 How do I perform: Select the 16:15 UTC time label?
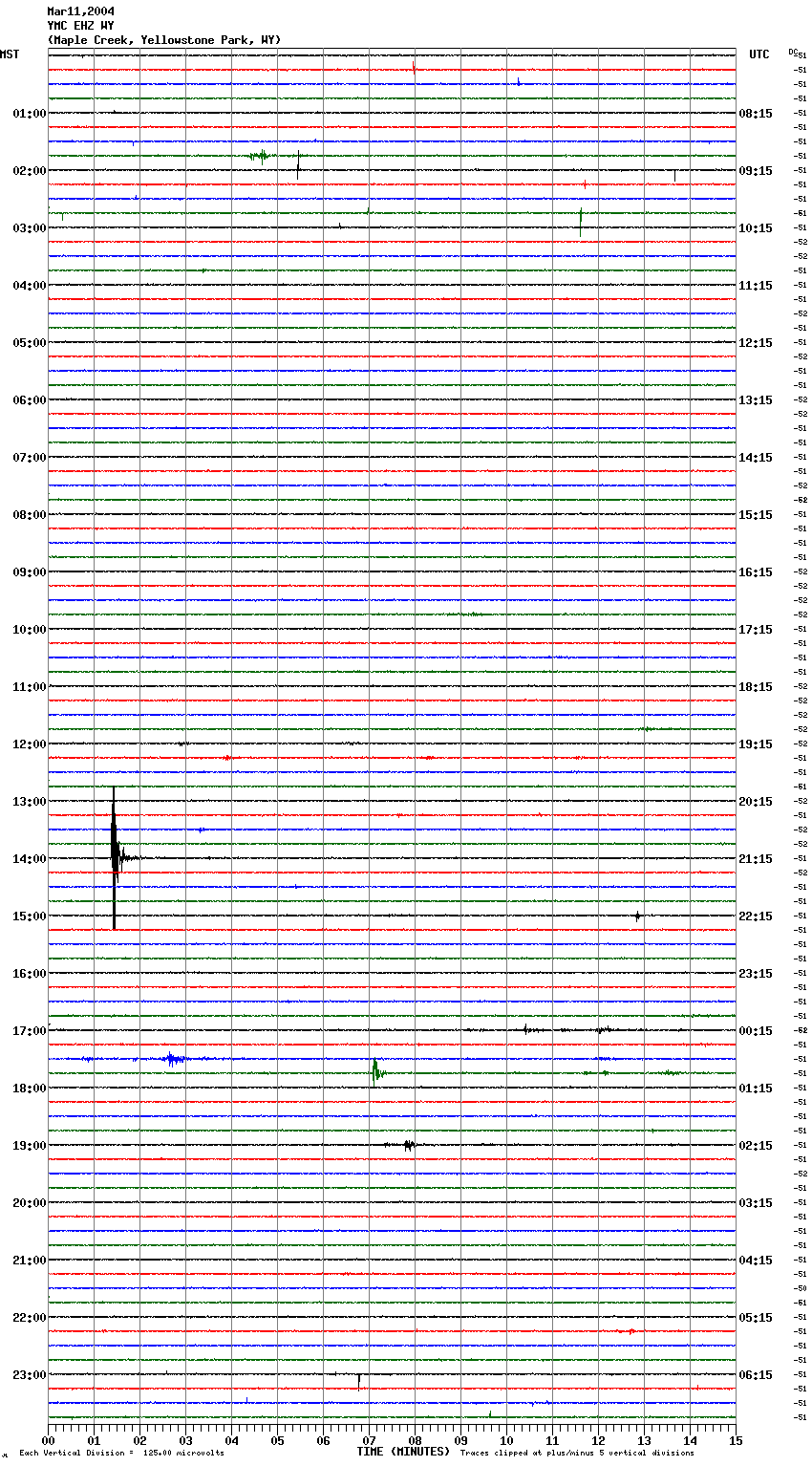756,572
